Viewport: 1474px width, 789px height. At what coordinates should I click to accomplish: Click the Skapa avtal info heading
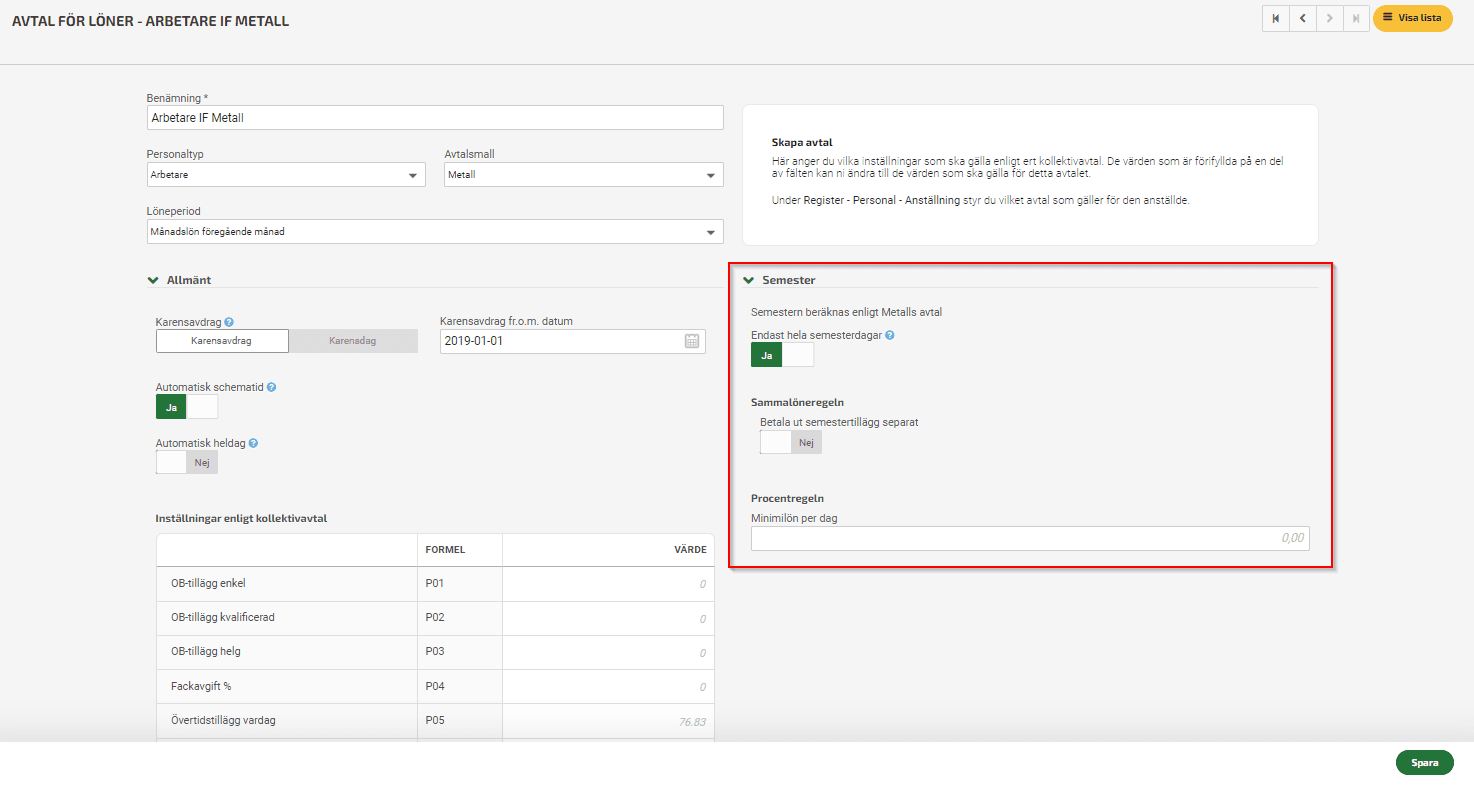coord(802,143)
